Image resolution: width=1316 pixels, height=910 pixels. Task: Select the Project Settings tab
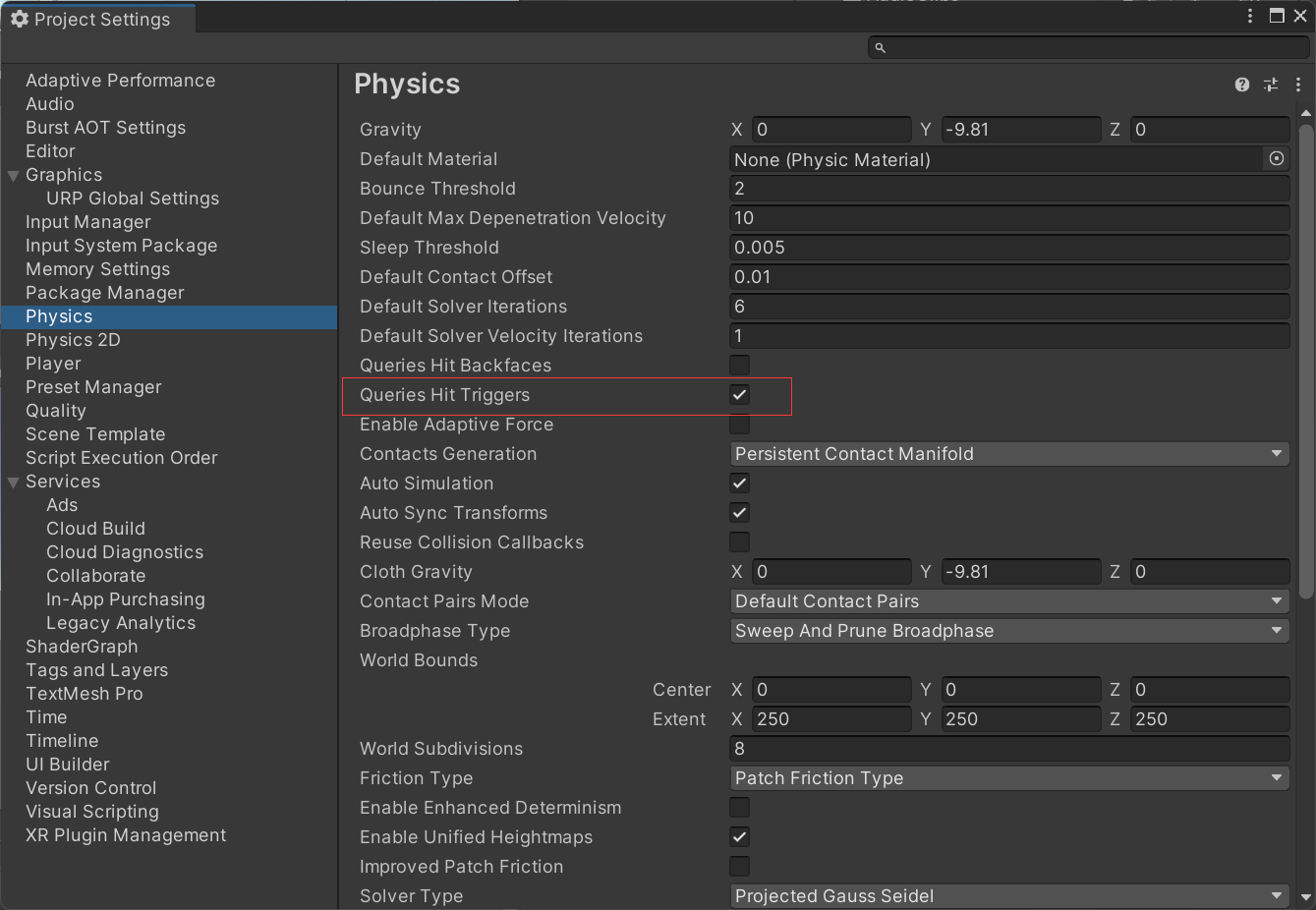tap(98, 19)
